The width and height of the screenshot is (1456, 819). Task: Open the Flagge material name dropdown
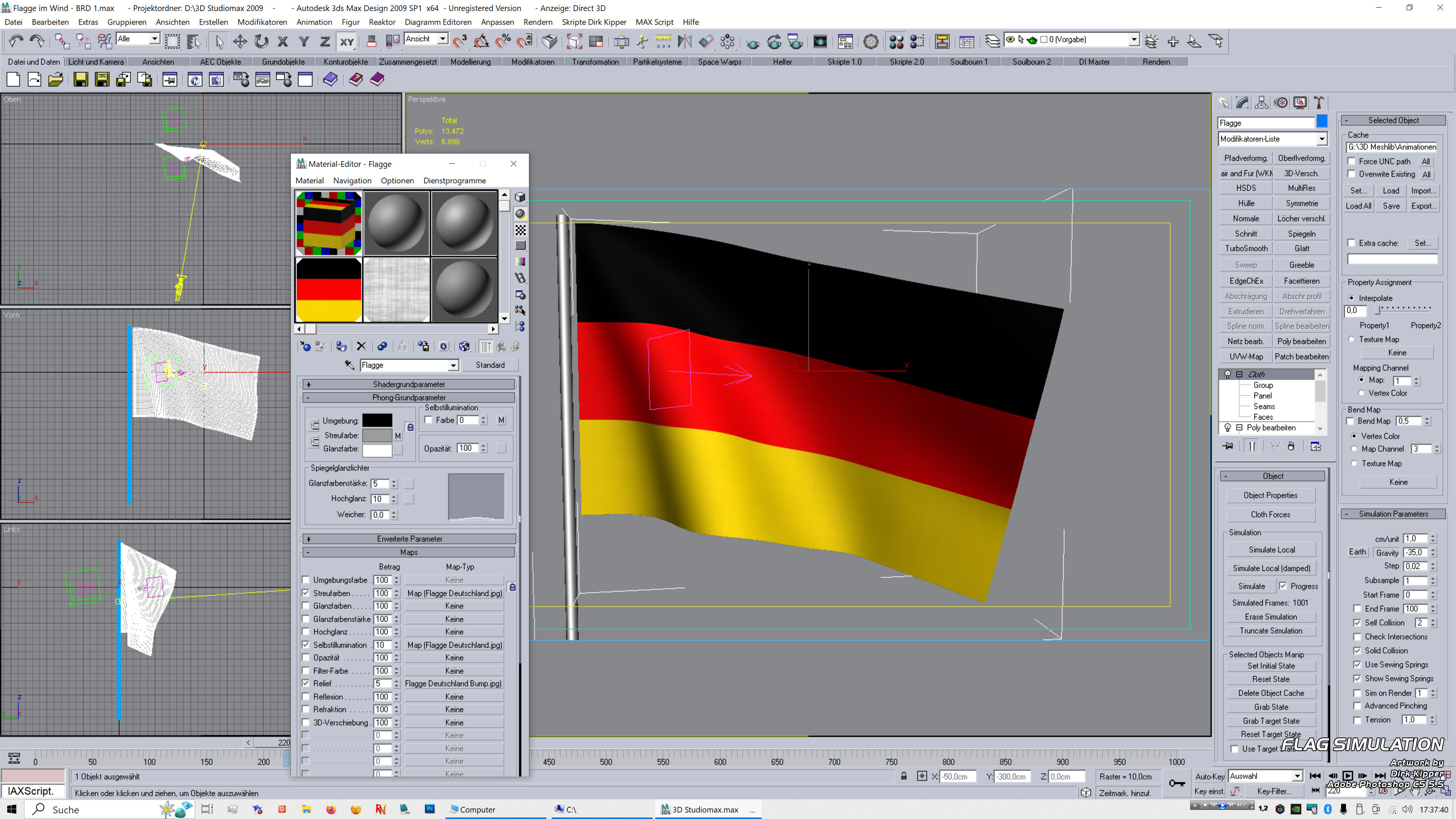pos(453,365)
